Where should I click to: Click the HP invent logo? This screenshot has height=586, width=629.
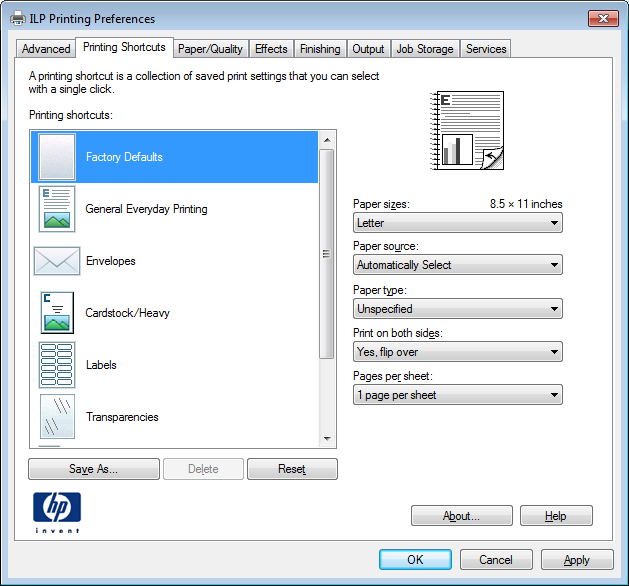(57, 514)
